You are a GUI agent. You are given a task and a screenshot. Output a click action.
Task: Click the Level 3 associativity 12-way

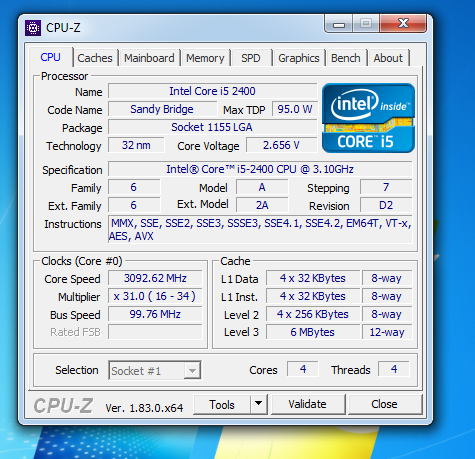(x=387, y=332)
